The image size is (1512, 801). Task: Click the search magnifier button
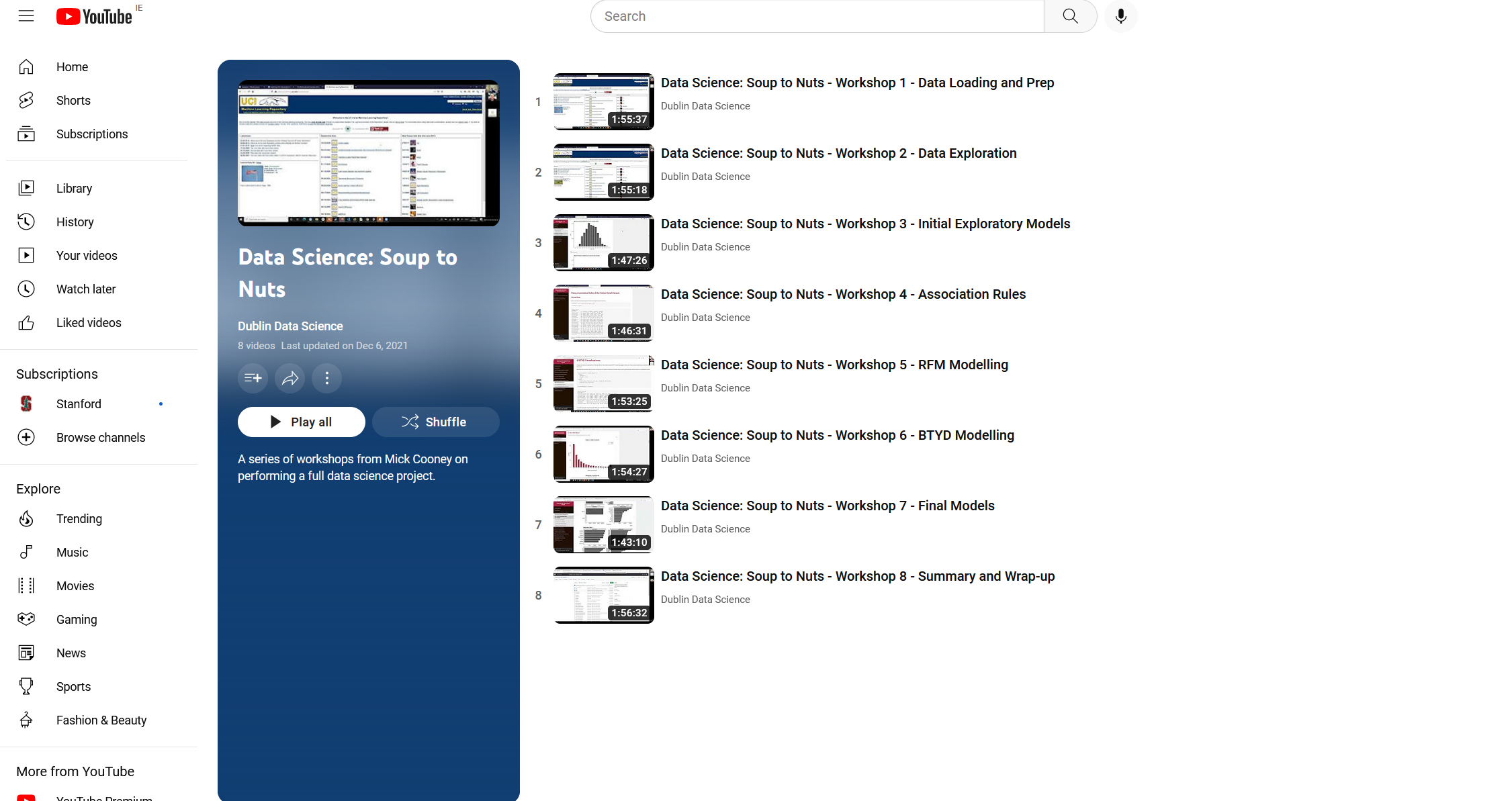click(x=1070, y=16)
